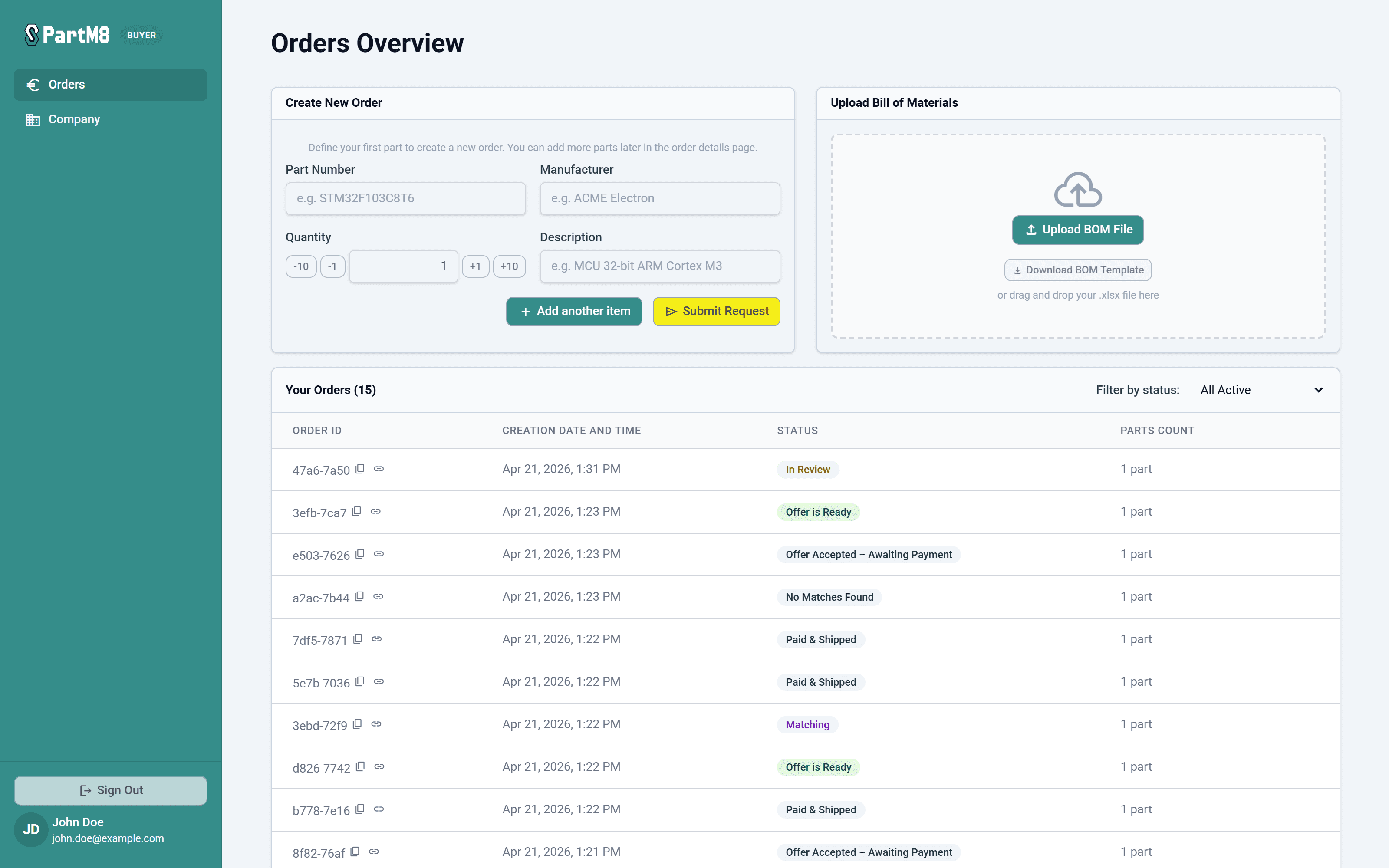1389x868 pixels.
Task: Click Offer is Ready for order d826-7742
Action: pyautogui.click(x=819, y=767)
